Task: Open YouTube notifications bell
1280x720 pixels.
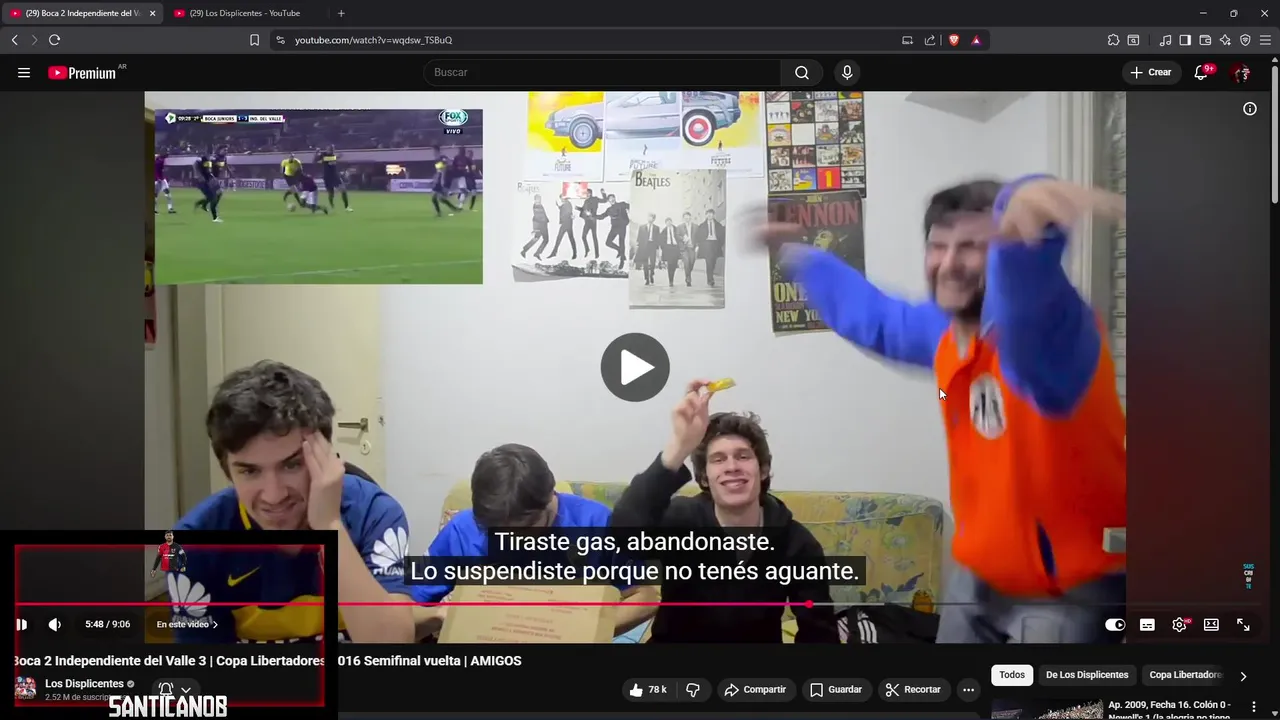Action: pyautogui.click(x=1202, y=72)
